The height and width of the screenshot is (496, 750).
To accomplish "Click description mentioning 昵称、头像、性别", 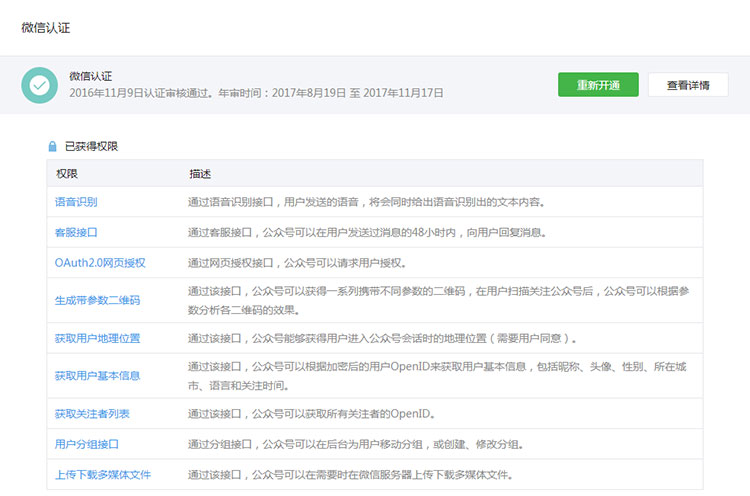I will pyautogui.click(x=437, y=376).
